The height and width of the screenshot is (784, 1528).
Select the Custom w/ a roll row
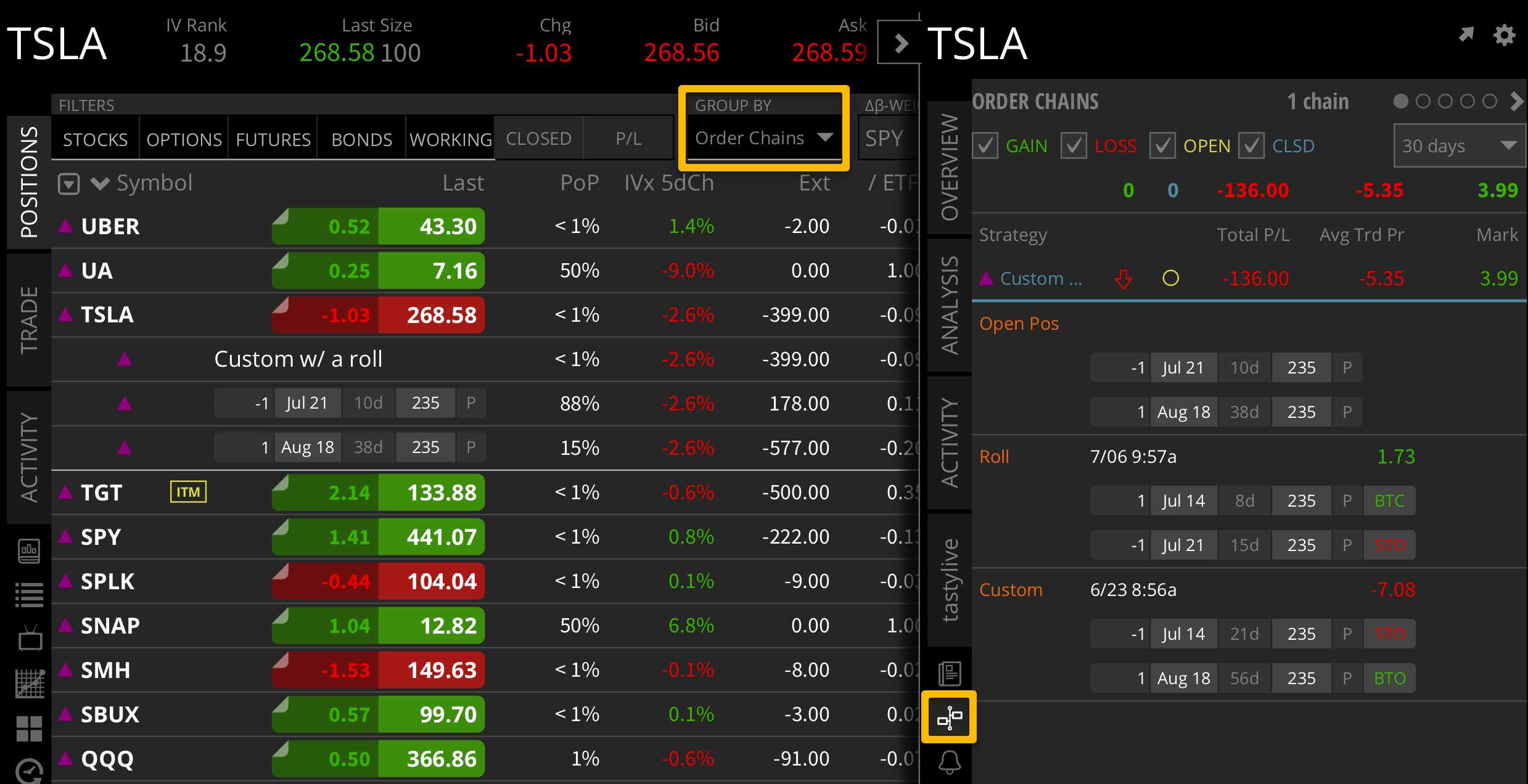(485, 359)
